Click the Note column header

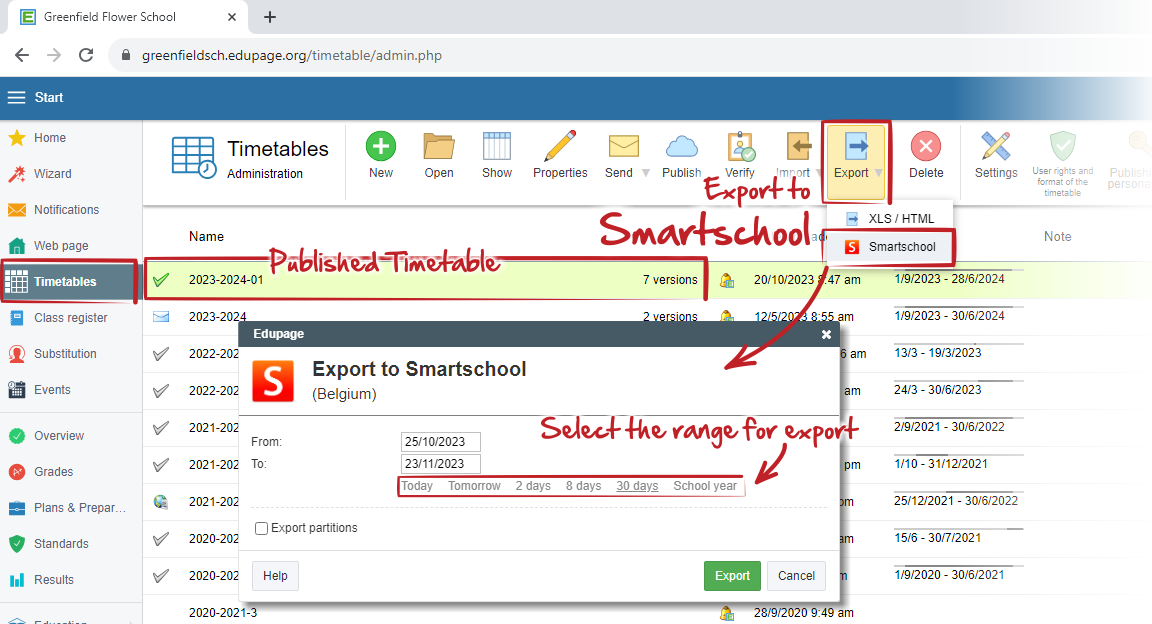1057,237
